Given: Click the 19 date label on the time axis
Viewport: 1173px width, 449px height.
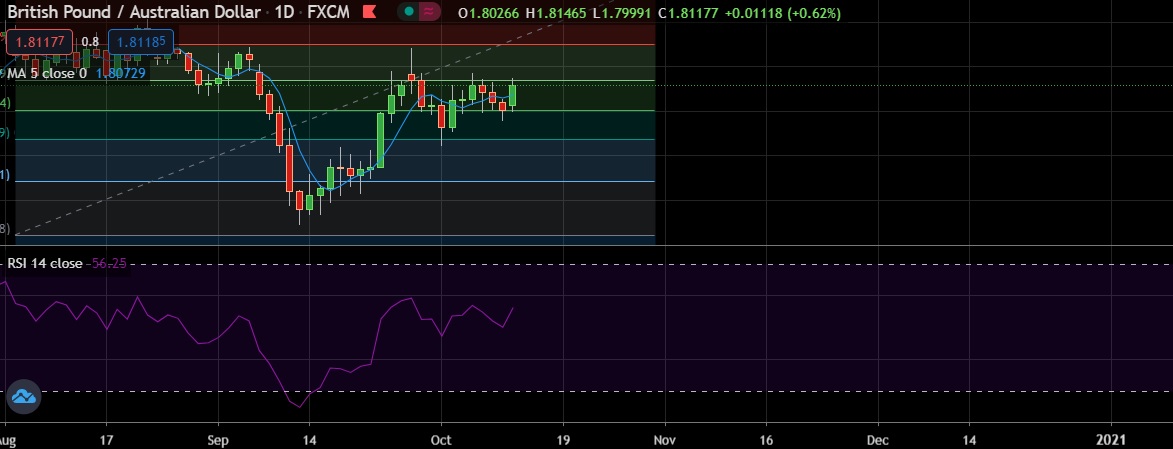Looking at the screenshot, I should [x=563, y=440].
